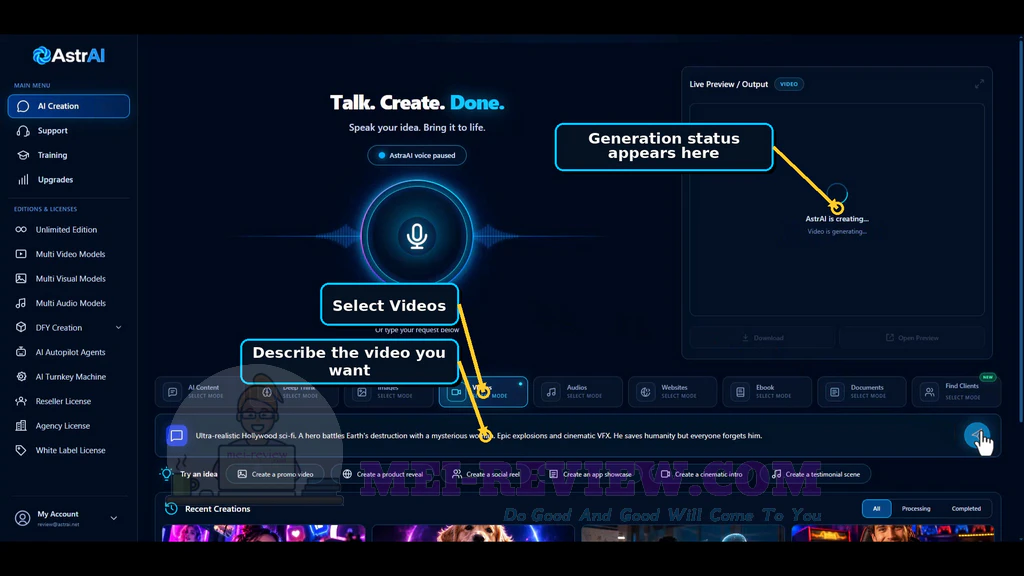Choose the "Create a cinematic intro" idea

[x=701, y=474]
